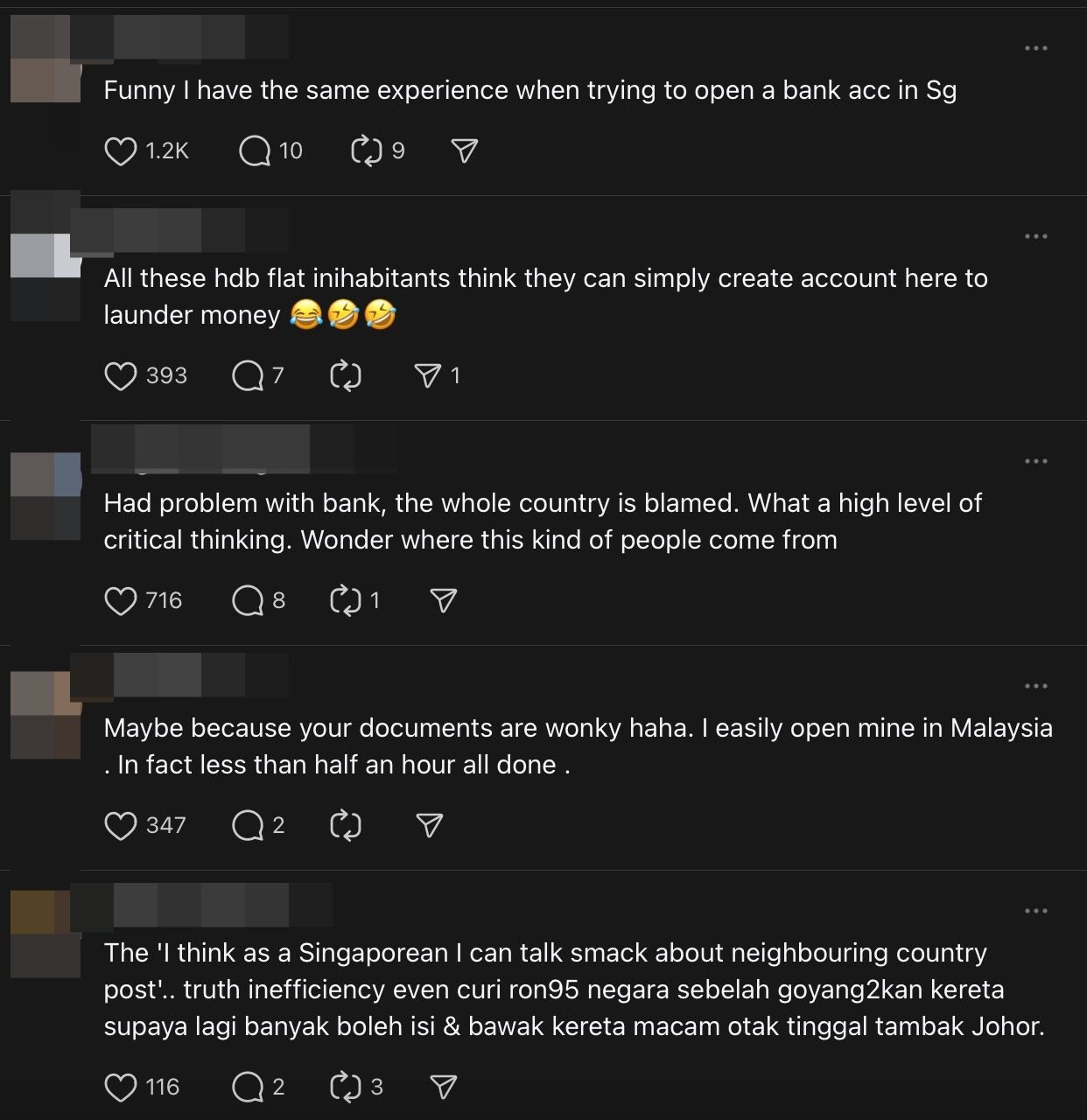The width and height of the screenshot is (1087, 1120).
Task: Like the comment about opening bank acc in Sg
Action: [x=121, y=151]
